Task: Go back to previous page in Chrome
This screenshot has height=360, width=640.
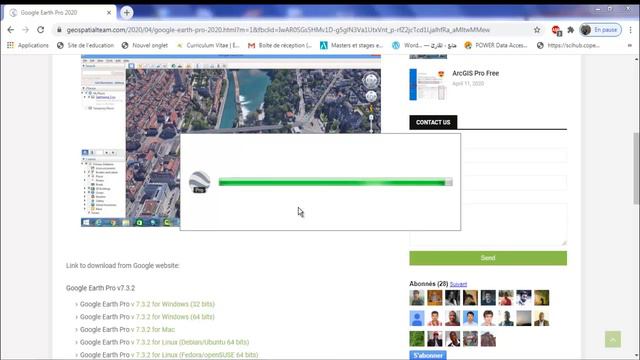Action: [11, 30]
